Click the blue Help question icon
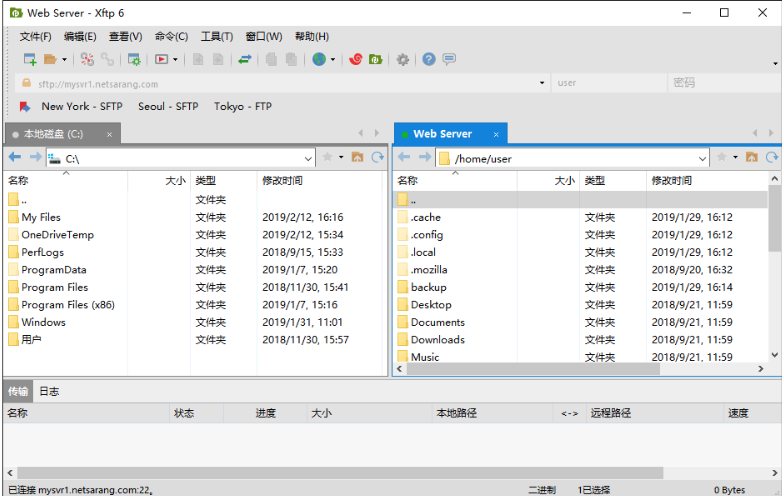 (x=429, y=59)
